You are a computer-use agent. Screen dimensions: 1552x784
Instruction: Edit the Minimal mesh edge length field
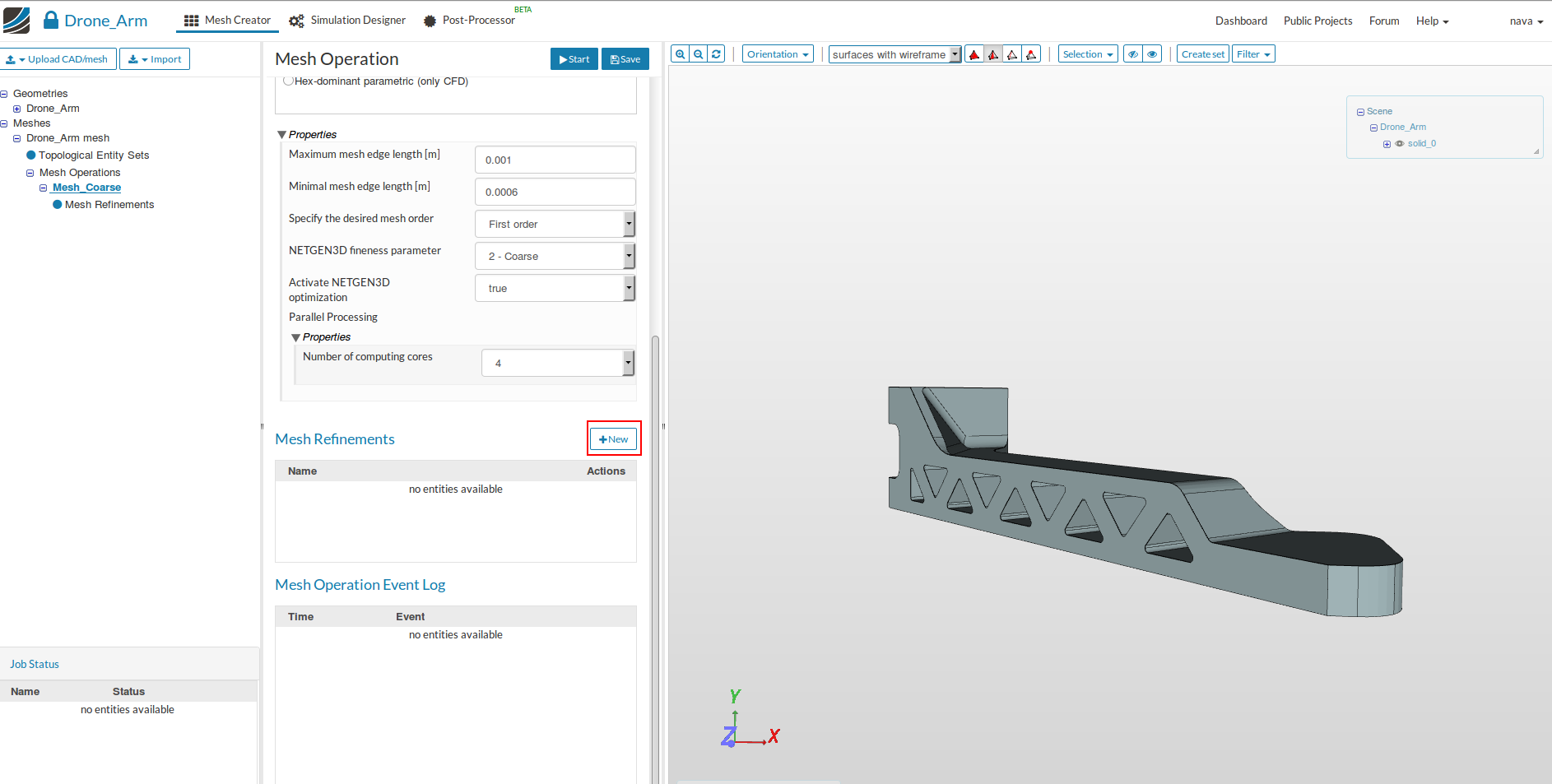(x=555, y=192)
